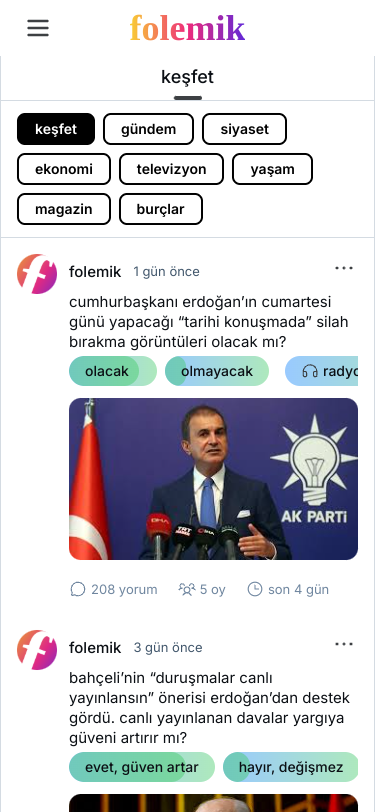Switch to the ekonomi category

64,169
